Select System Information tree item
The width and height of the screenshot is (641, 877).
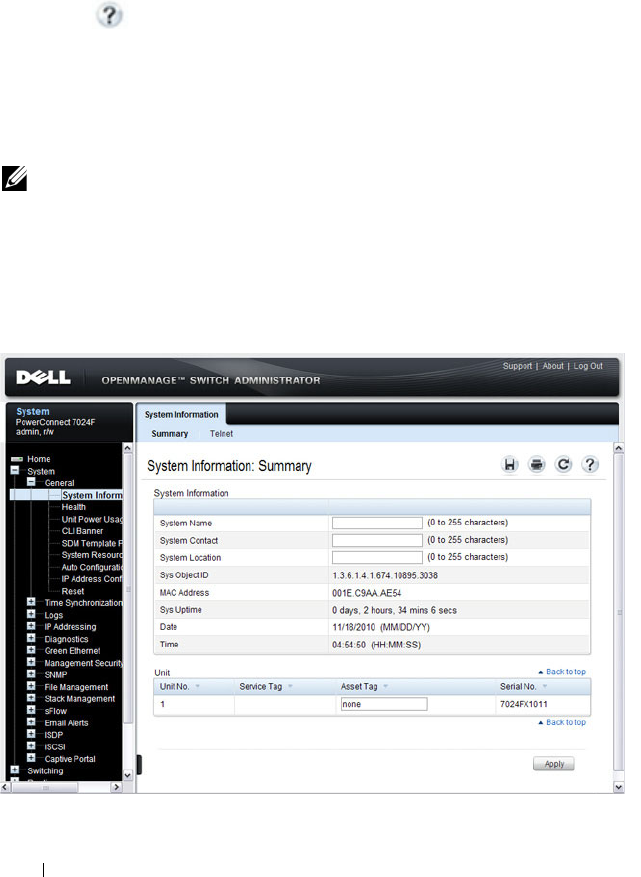pyautogui.click(x=92, y=495)
